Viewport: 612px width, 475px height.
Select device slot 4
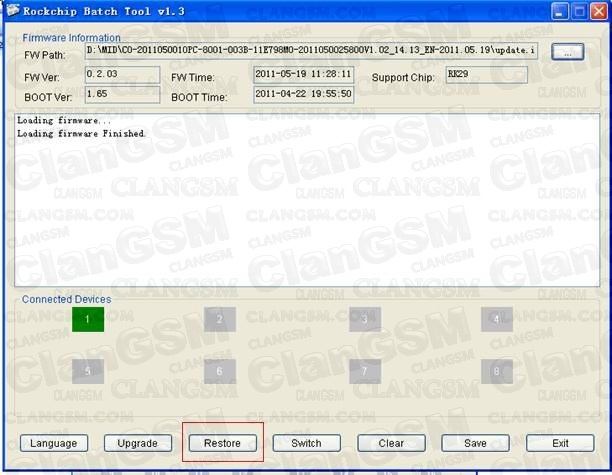[497, 319]
